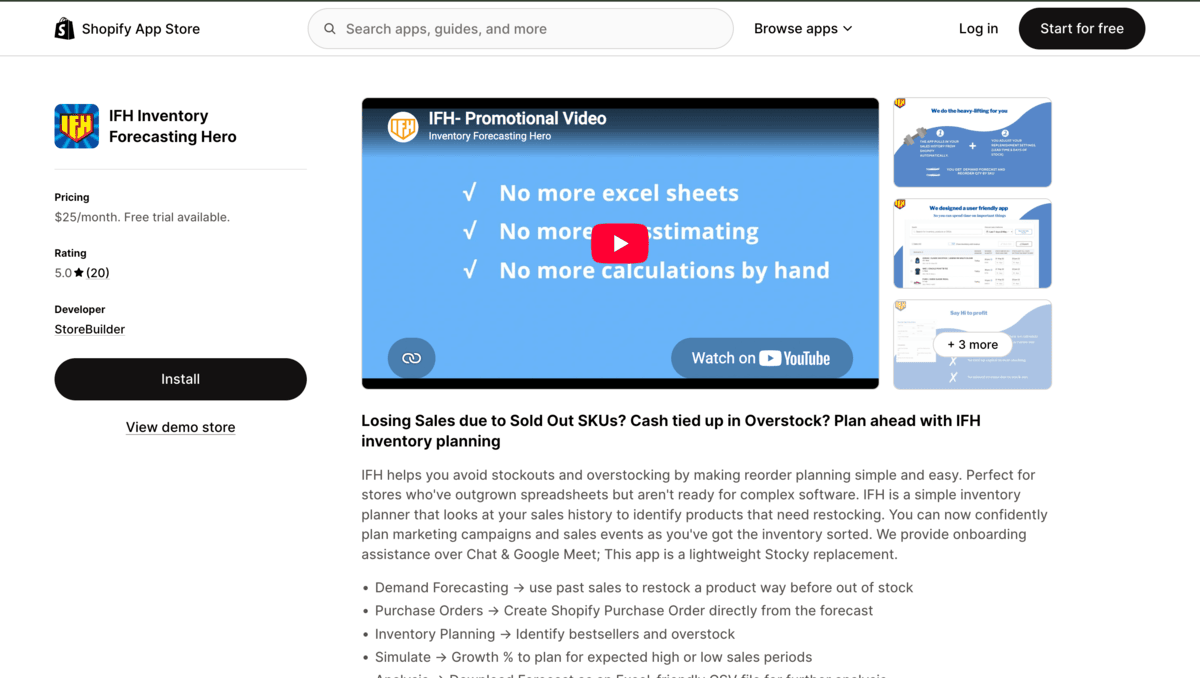This screenshot has height=678, width=1200.
Task: Open the 'user friendly app' screenshot thumbnail
Action: [x=972, y=243]
